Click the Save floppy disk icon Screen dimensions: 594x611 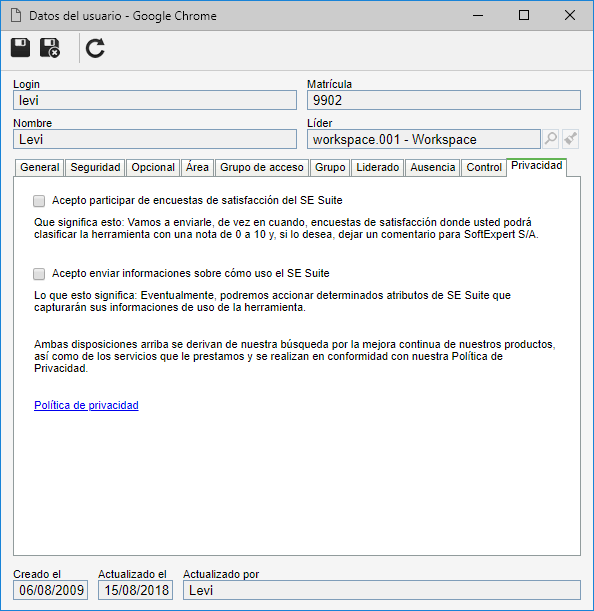(20, 48)
